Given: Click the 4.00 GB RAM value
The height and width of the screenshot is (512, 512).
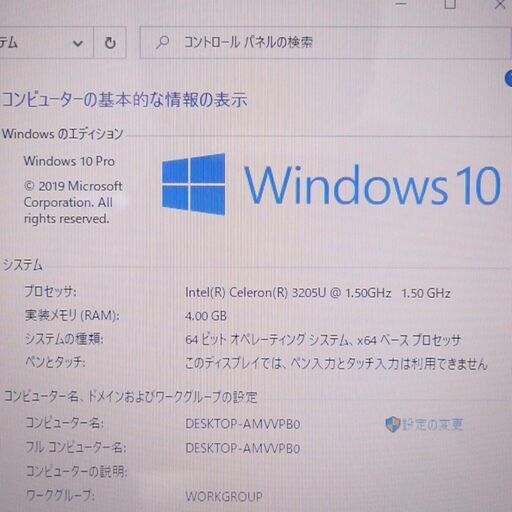Looking at the screenshot, I should [206, 316].
